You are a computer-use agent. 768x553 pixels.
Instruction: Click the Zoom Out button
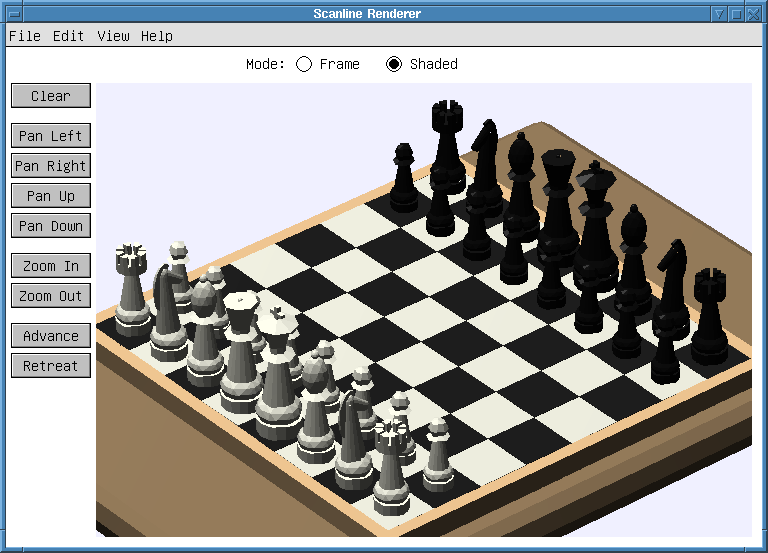coord(51,296)
